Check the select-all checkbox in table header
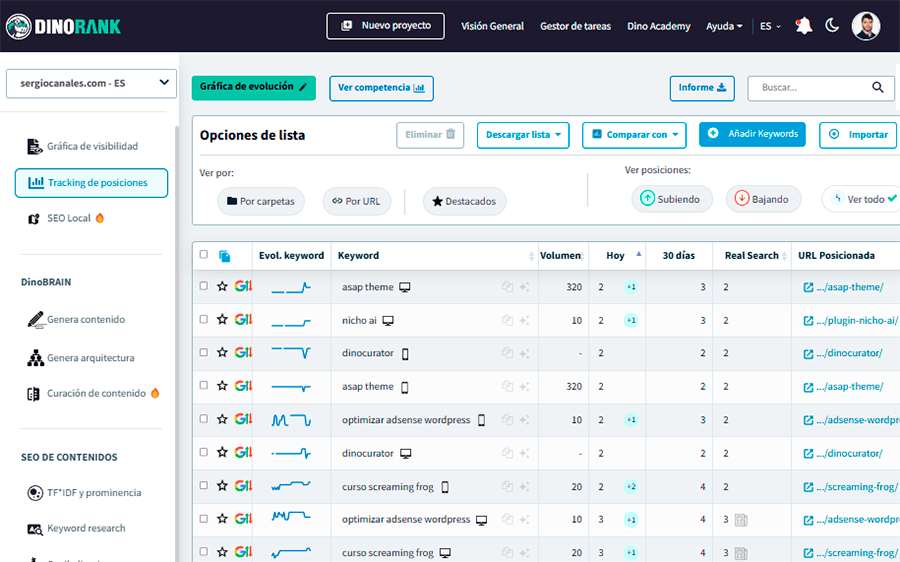The height and width of the screenshot is (562, 900). 204,255
